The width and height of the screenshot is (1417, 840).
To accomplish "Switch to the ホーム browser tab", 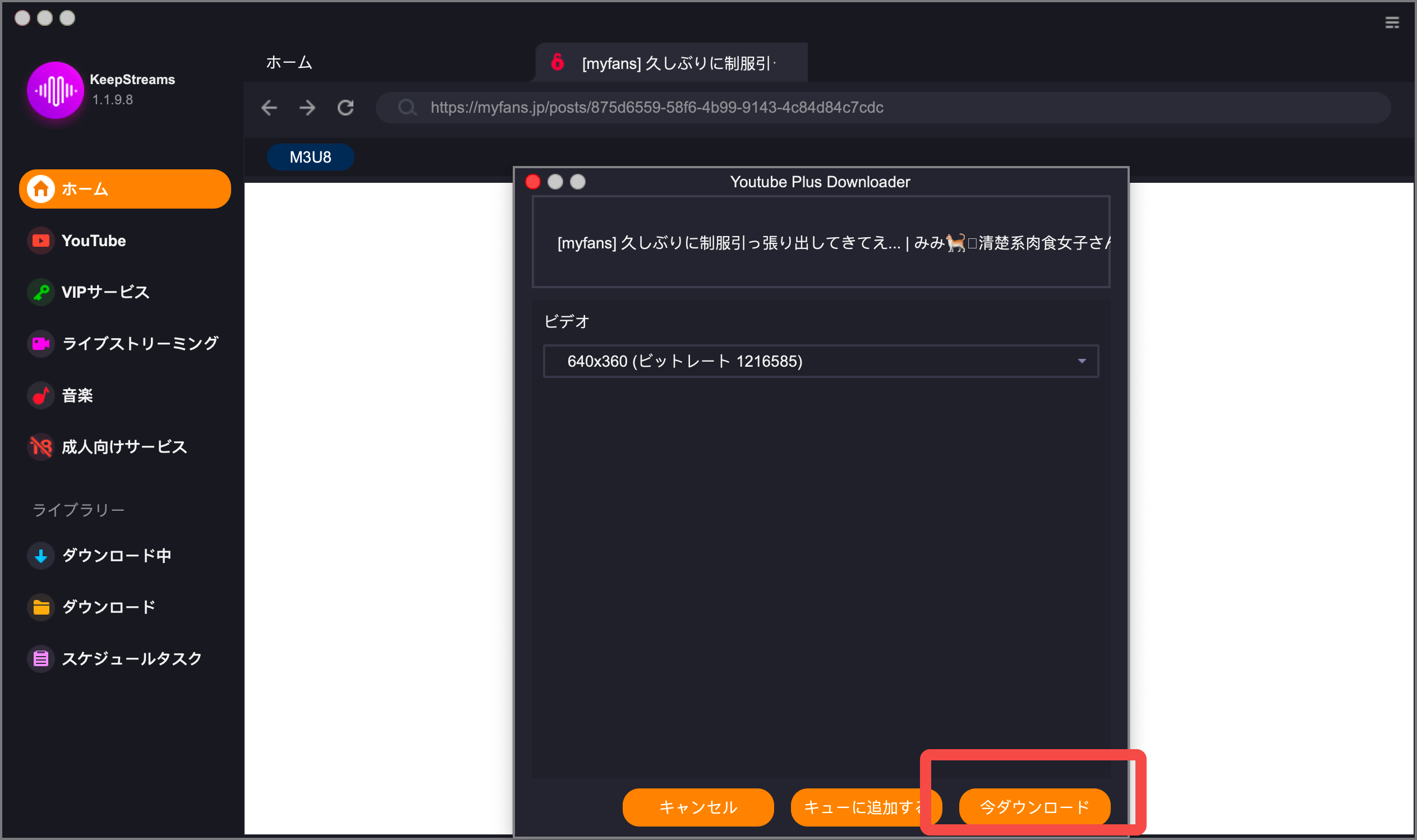I will (x=289, y=62).
